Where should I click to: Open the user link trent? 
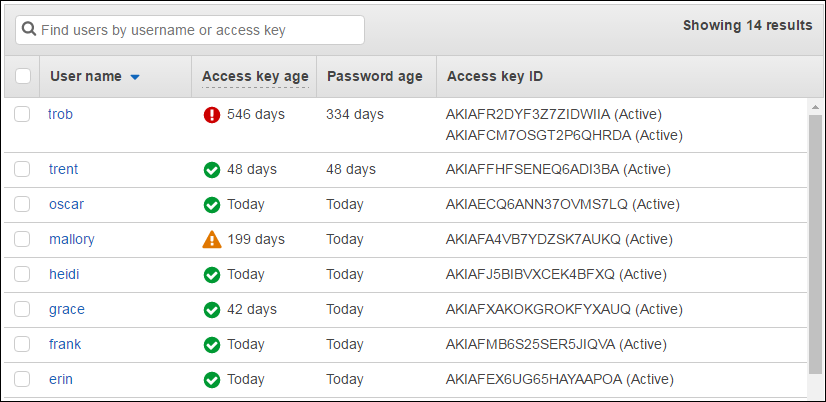63,170
